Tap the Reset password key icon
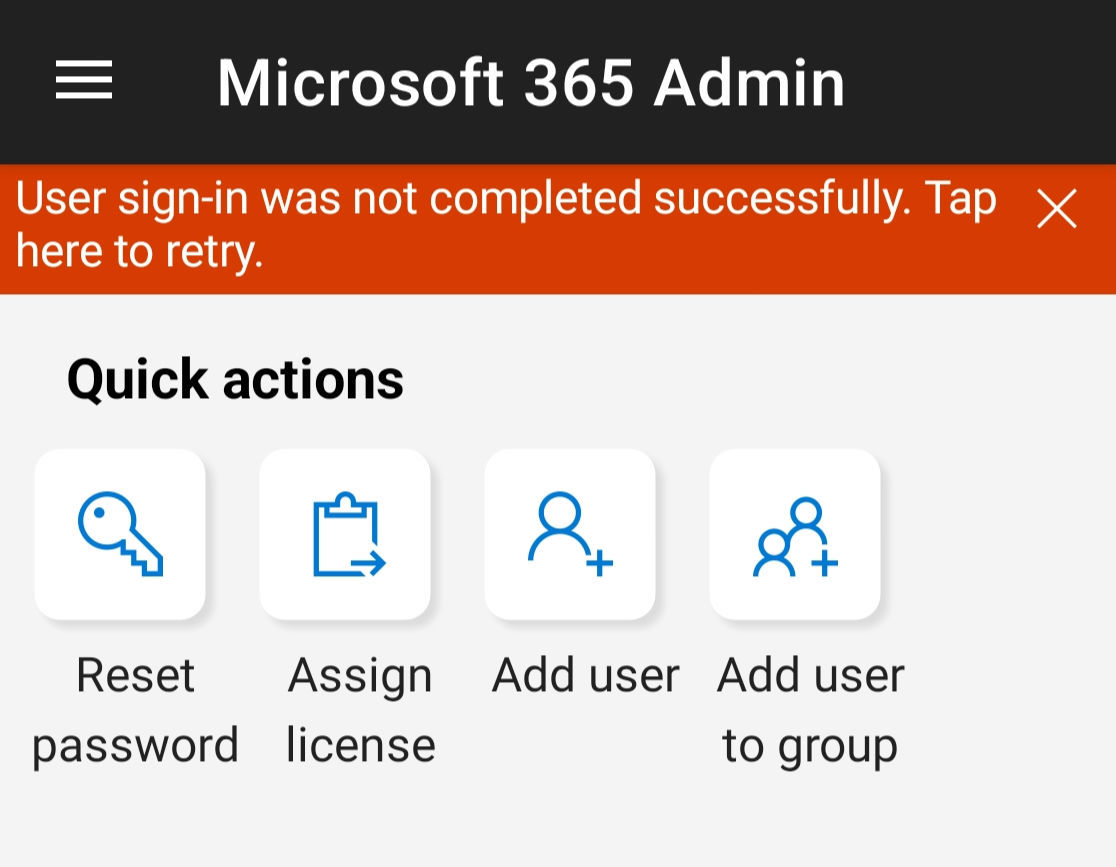1116x867 pixels. [x=120, y=534]
